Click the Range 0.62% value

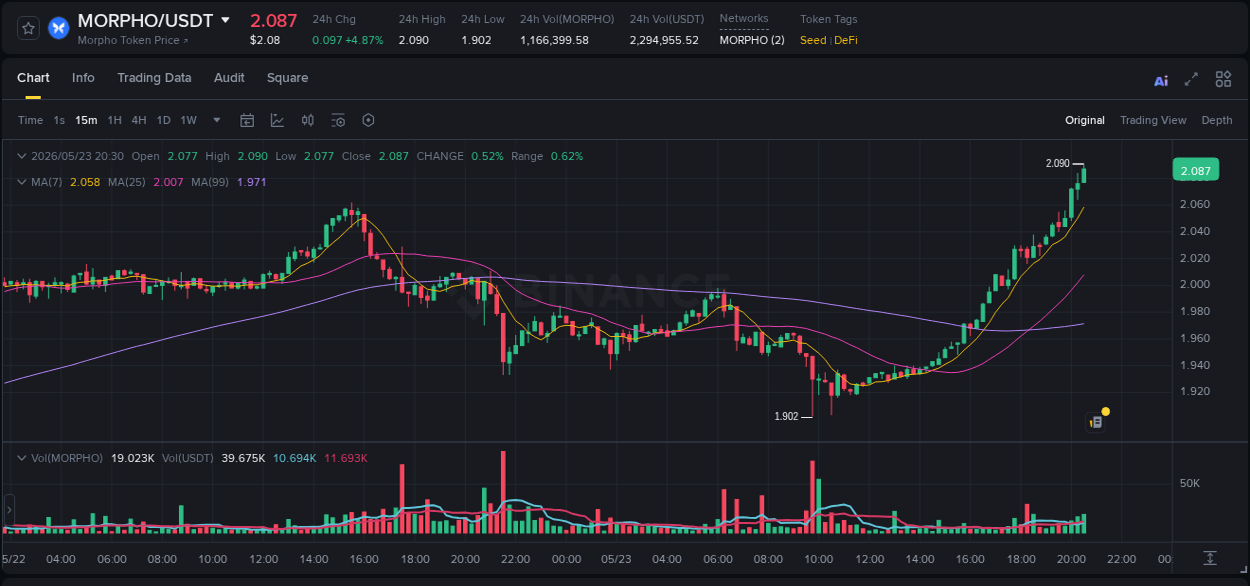pos(566,156)
